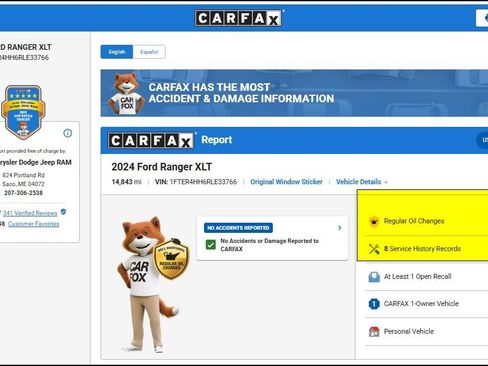
Task: Open the Original Window Sticker link
Action: pyautogui.click(x=286, y=182)
